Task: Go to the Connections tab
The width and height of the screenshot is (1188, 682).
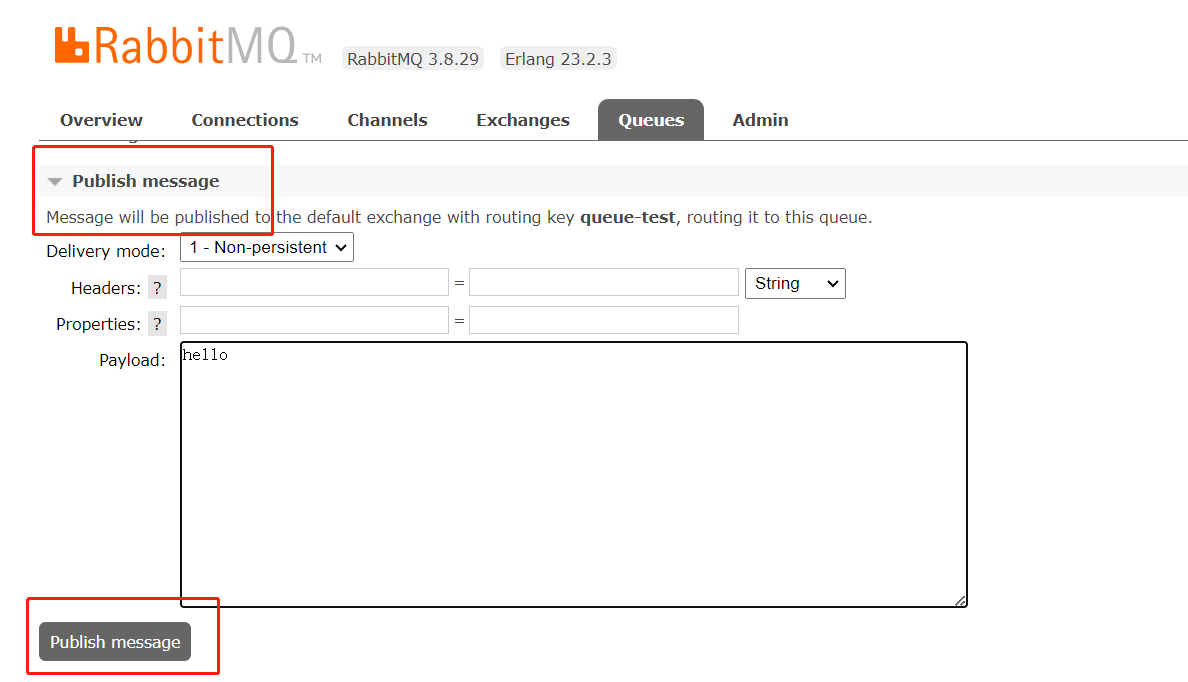Action: 244,119
